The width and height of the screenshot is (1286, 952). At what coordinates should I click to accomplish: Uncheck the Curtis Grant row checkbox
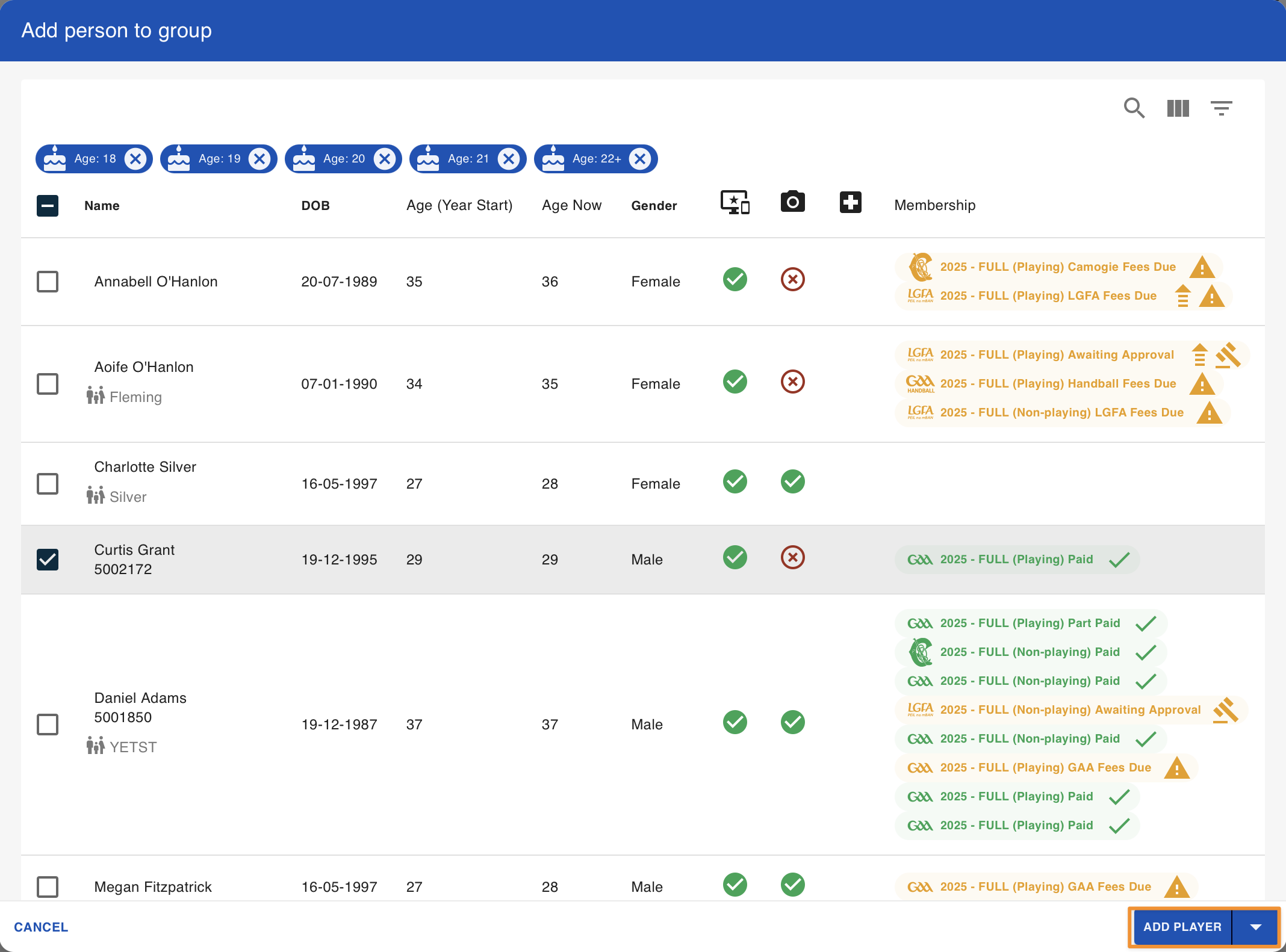pyautogui.click(x=48, y=559)
